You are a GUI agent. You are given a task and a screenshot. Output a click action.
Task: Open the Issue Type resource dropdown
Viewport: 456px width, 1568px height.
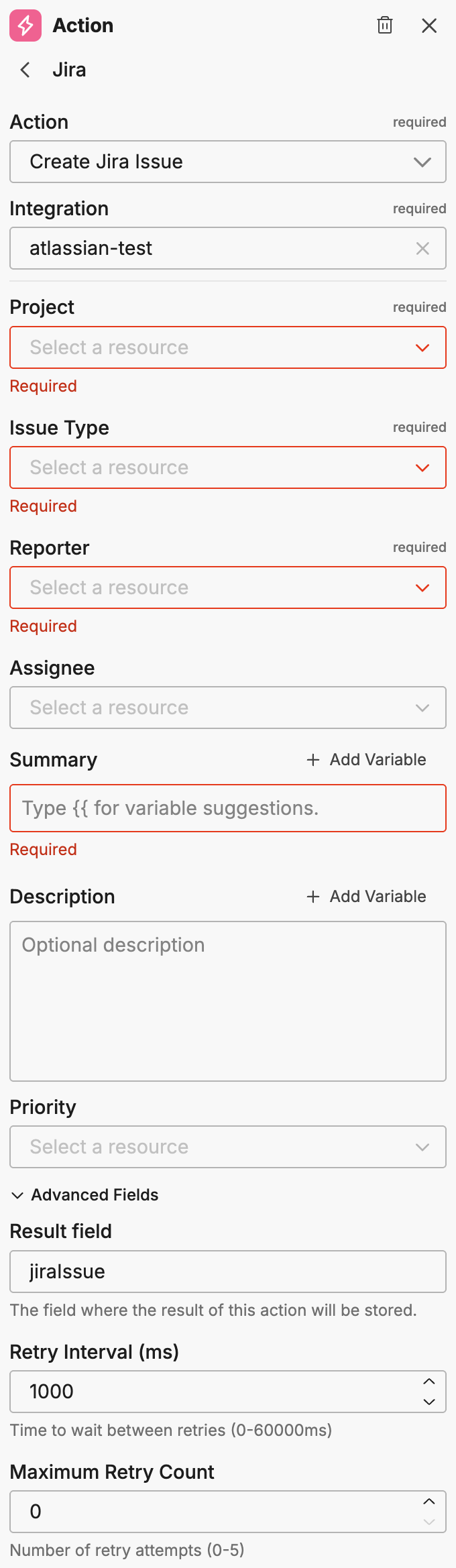pos(228,467)
